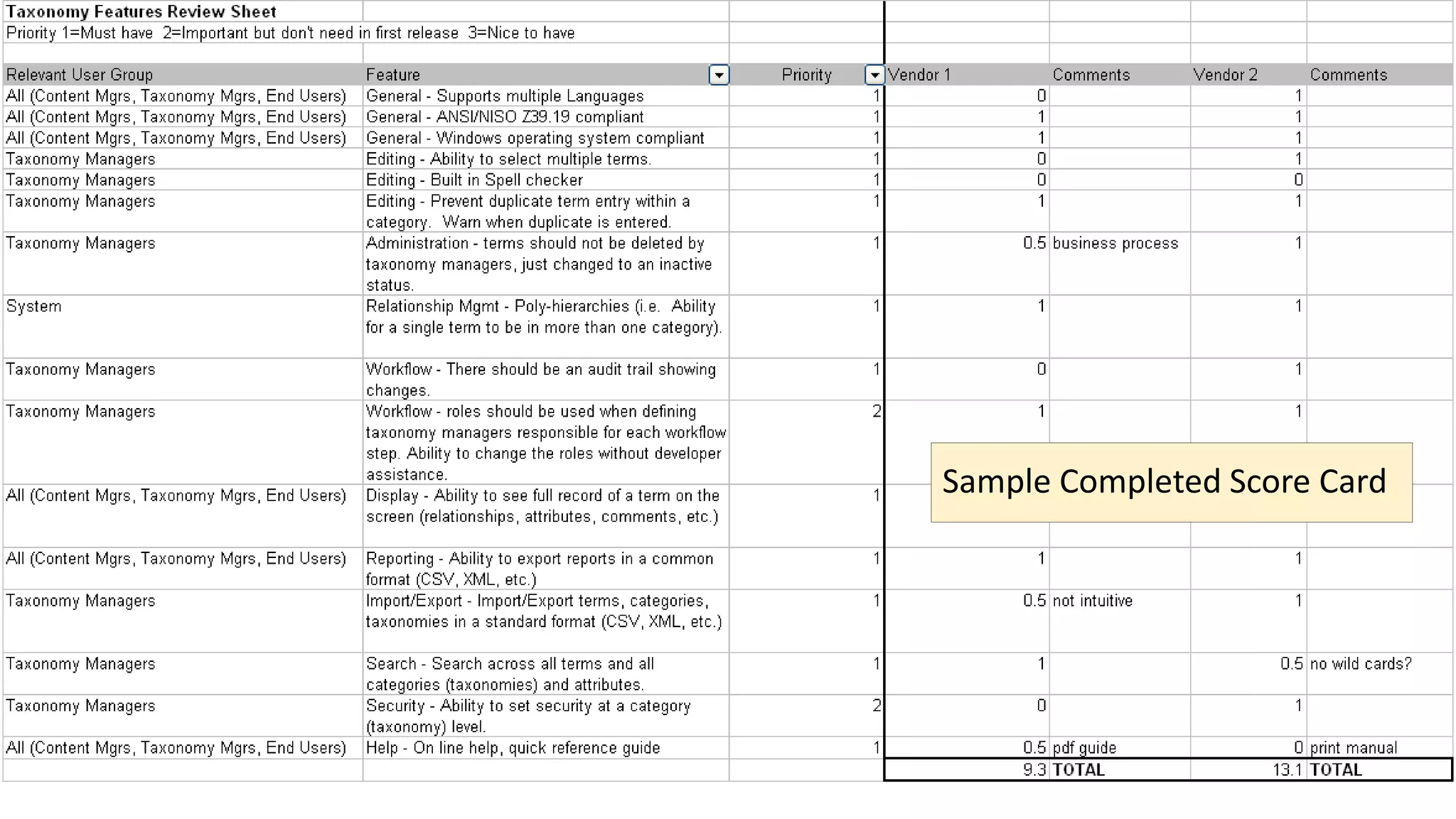Click the Comments header after Vendor 2

coord(1379,75)
